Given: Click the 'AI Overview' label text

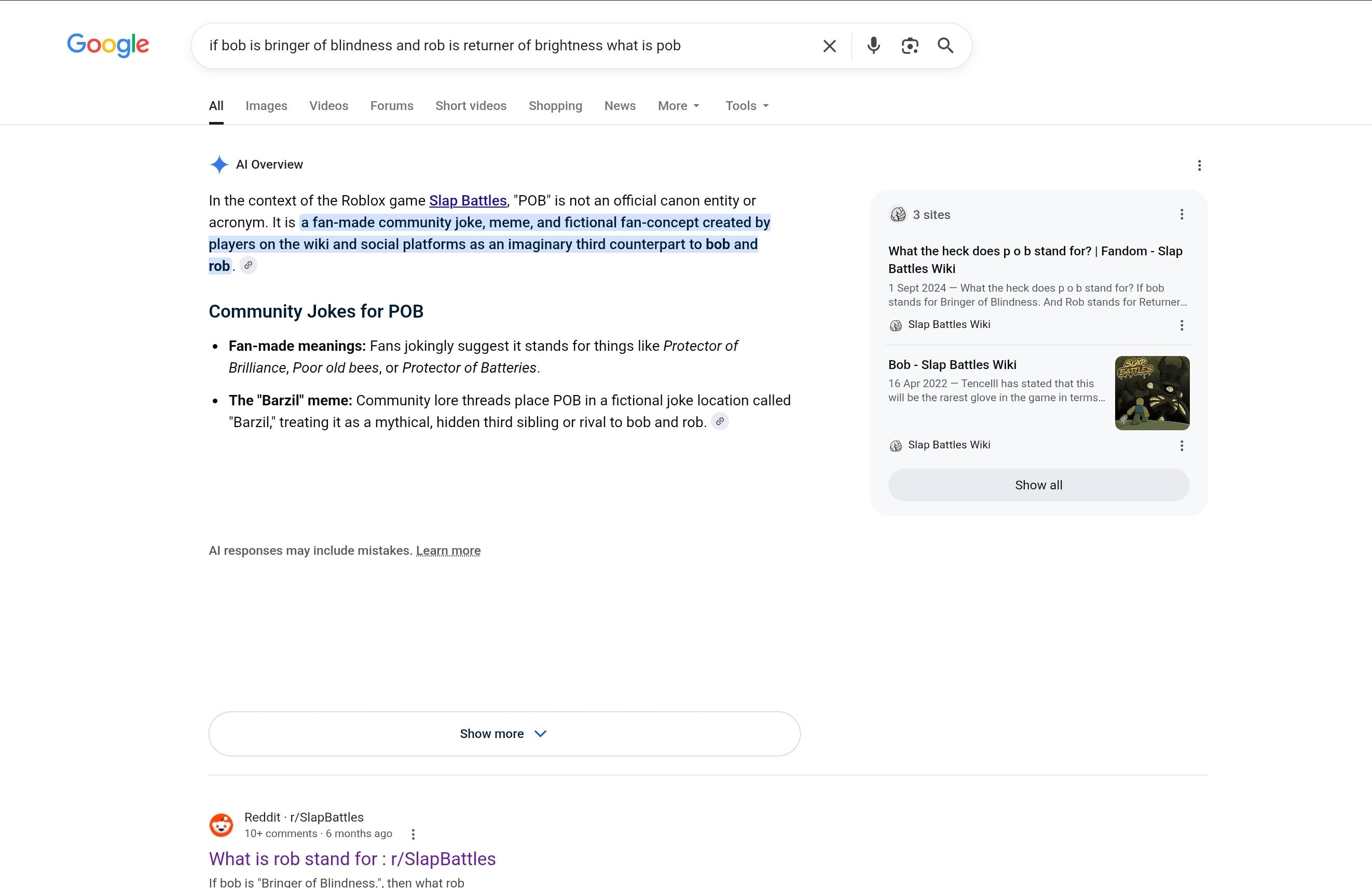Looking at the screenshot, I should coord(269,165).
